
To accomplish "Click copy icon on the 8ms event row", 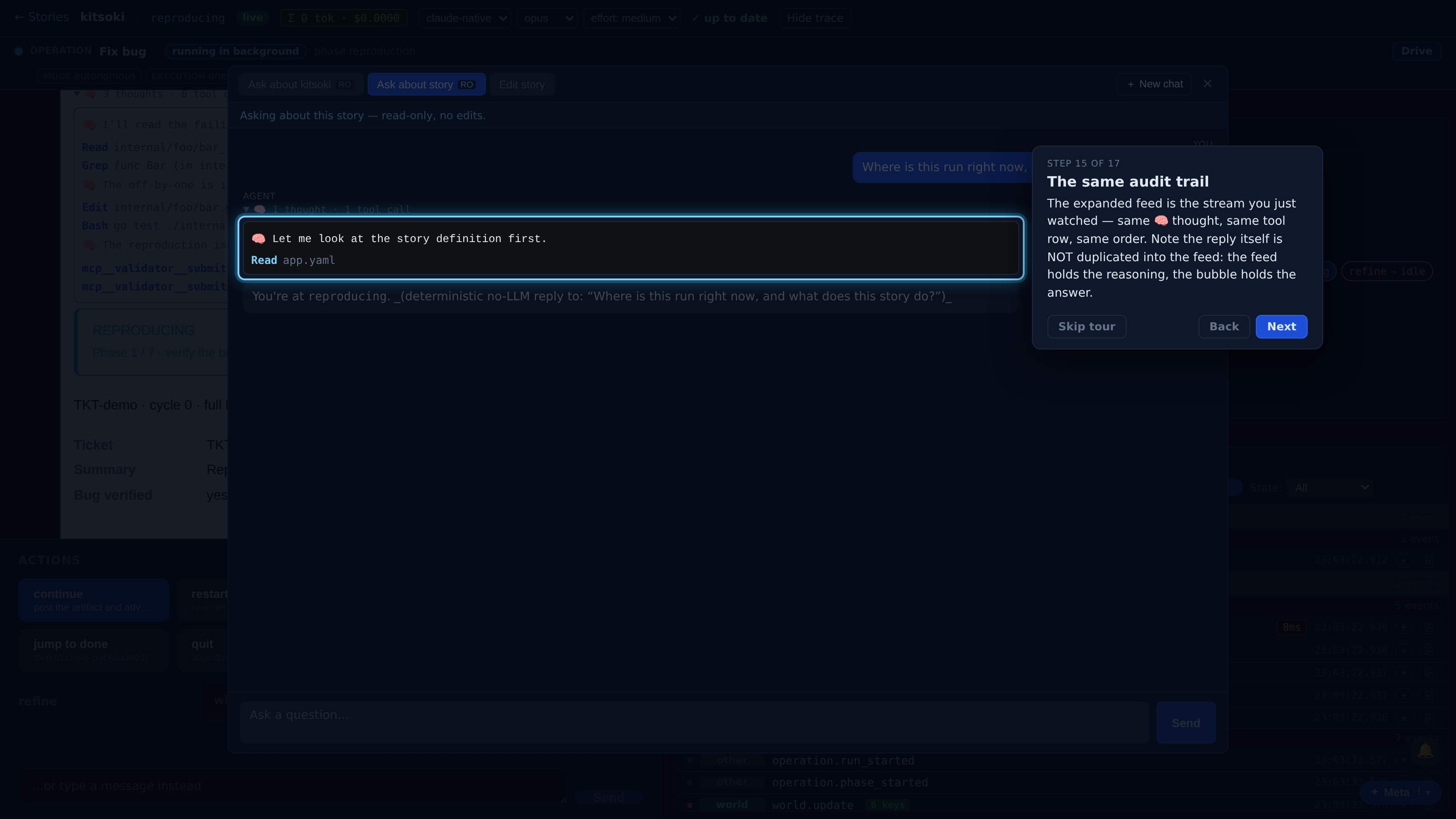I will 1428,627.
